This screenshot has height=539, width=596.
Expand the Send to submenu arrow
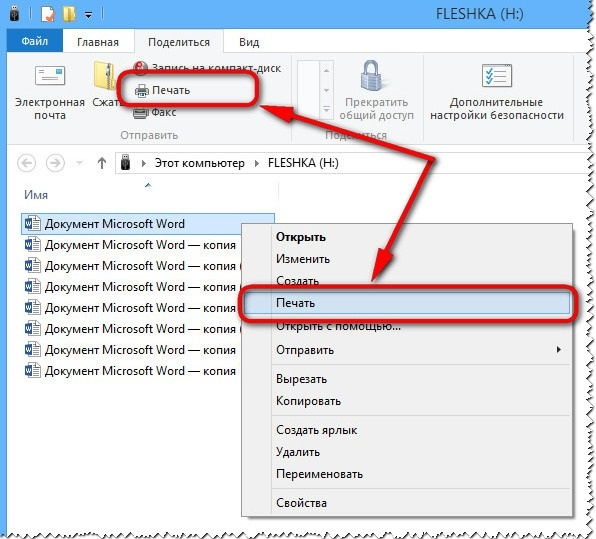pos(558,349)
